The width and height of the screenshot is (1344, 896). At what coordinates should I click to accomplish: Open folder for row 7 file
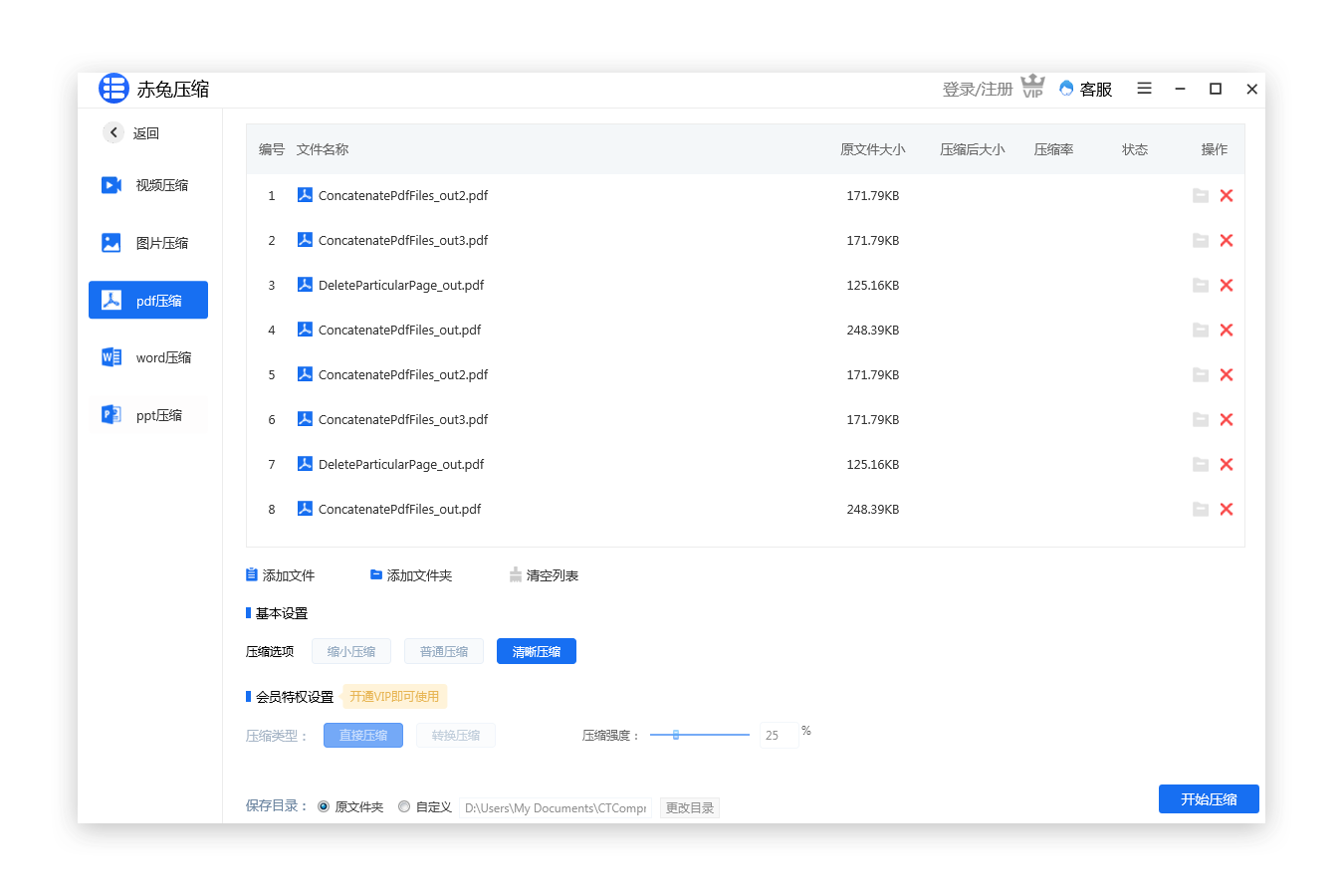click(1201, 465)
